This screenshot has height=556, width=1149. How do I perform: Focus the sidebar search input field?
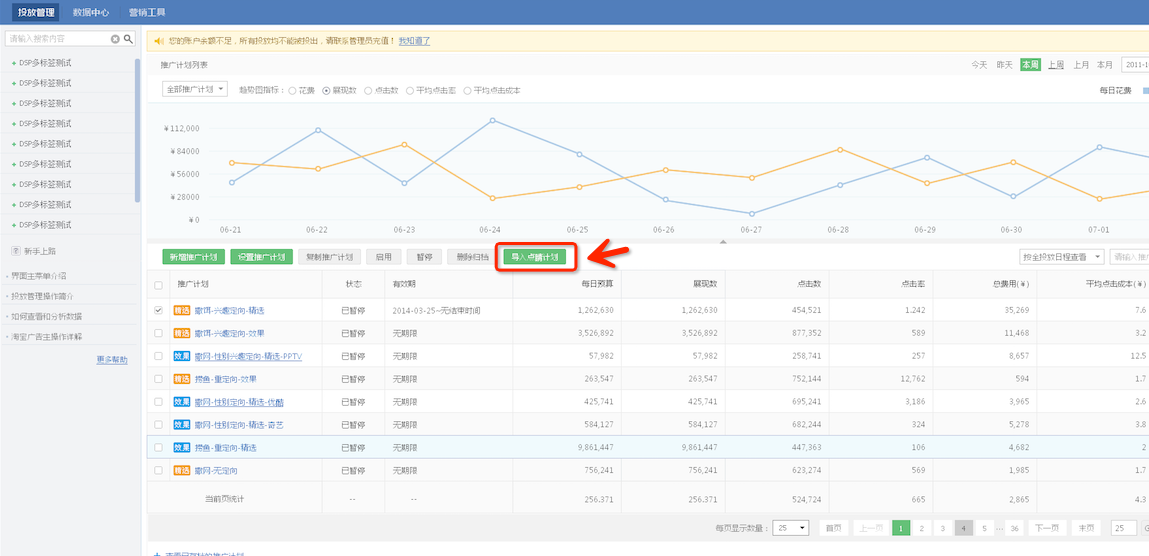(59, 39)
